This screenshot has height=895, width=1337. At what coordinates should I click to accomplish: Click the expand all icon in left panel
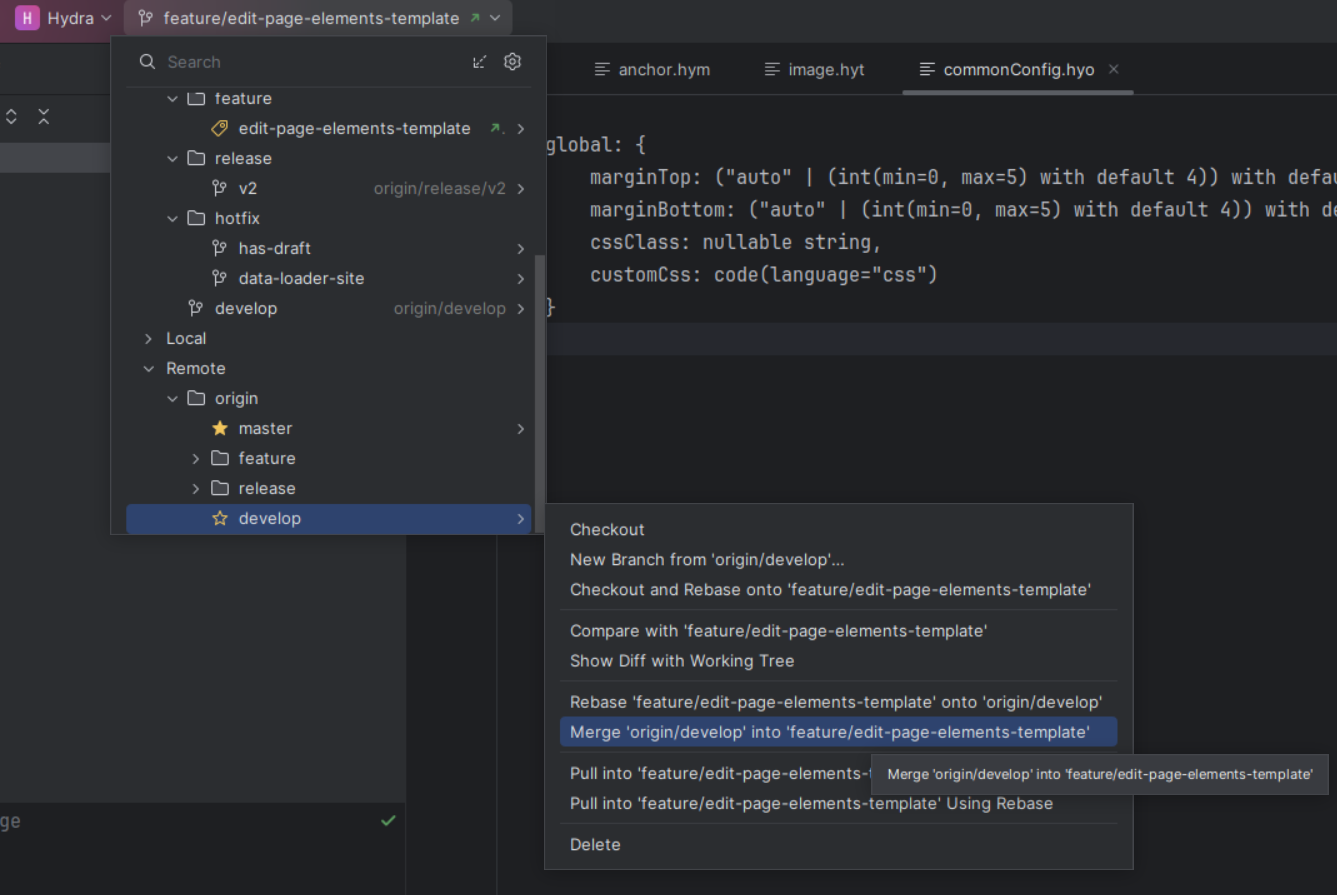(x=11, y=117)
